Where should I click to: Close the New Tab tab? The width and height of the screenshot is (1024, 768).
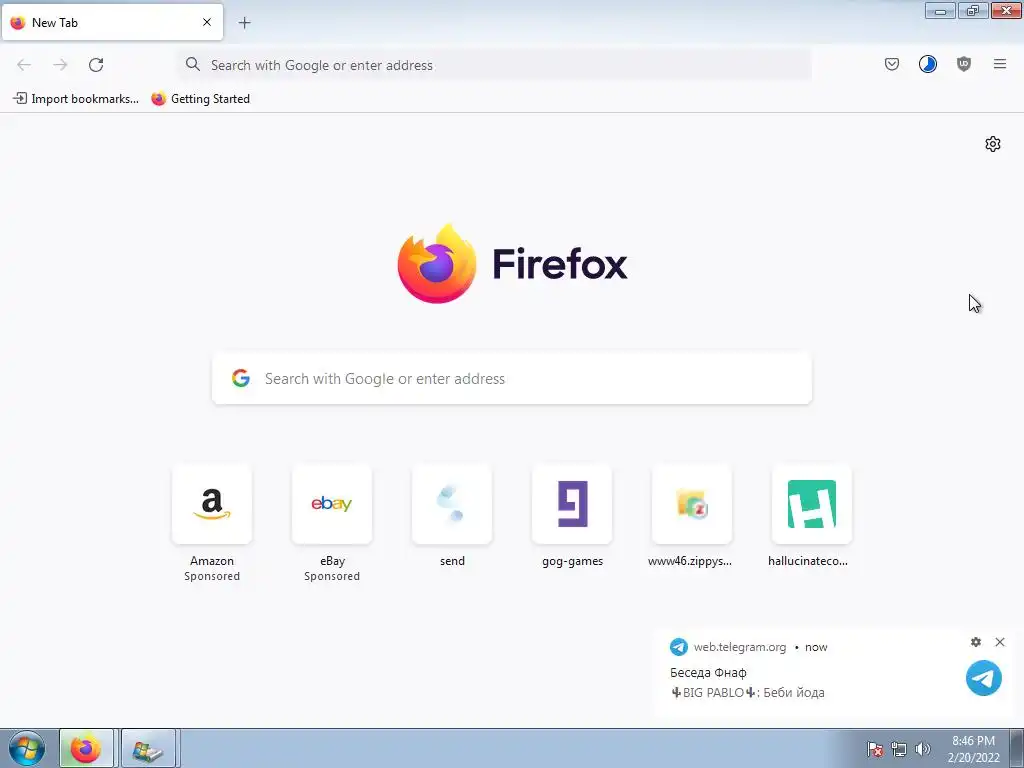click(x=207, y=22)
